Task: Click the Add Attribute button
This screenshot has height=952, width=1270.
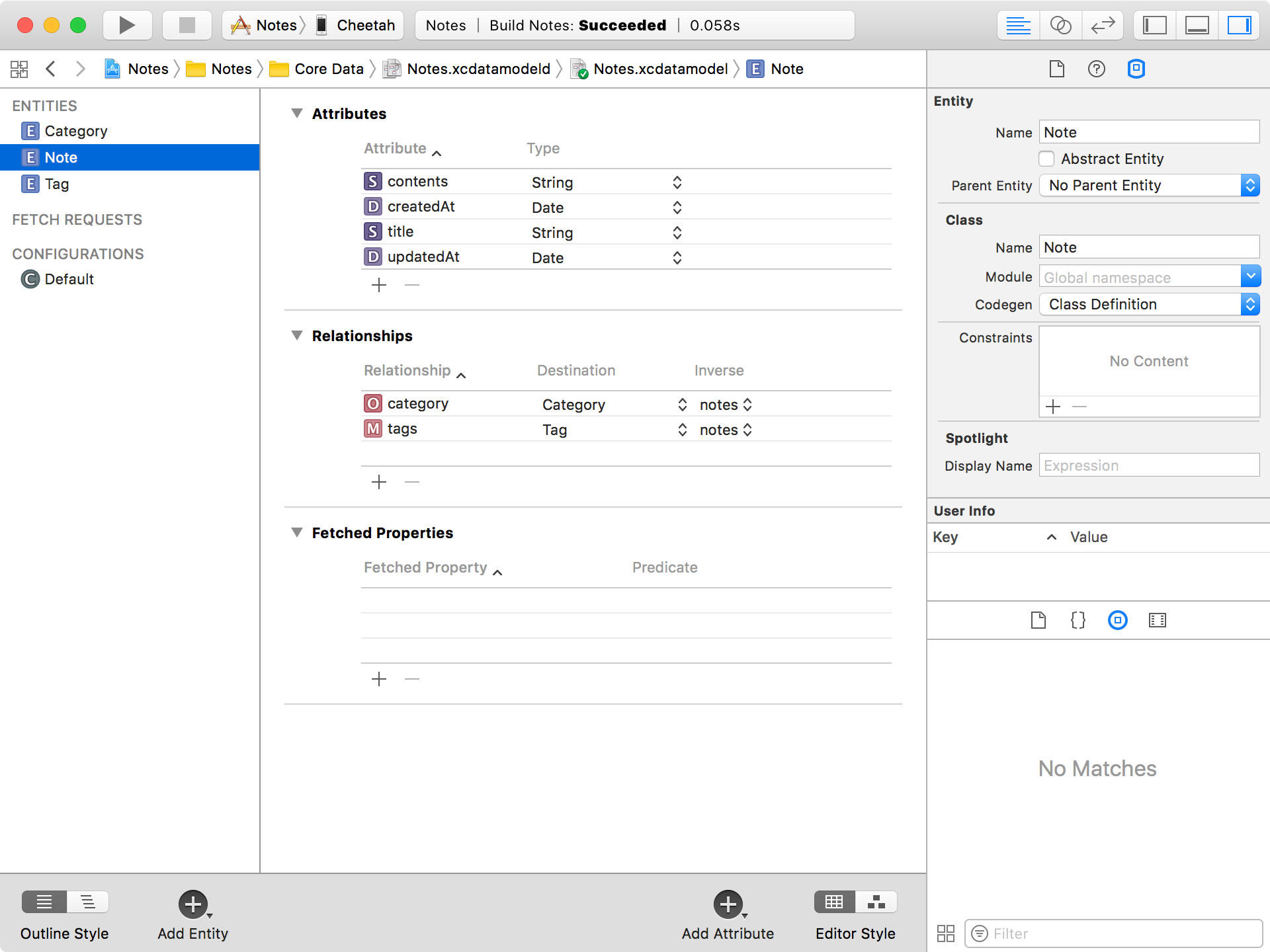Action: coord(728,904)
